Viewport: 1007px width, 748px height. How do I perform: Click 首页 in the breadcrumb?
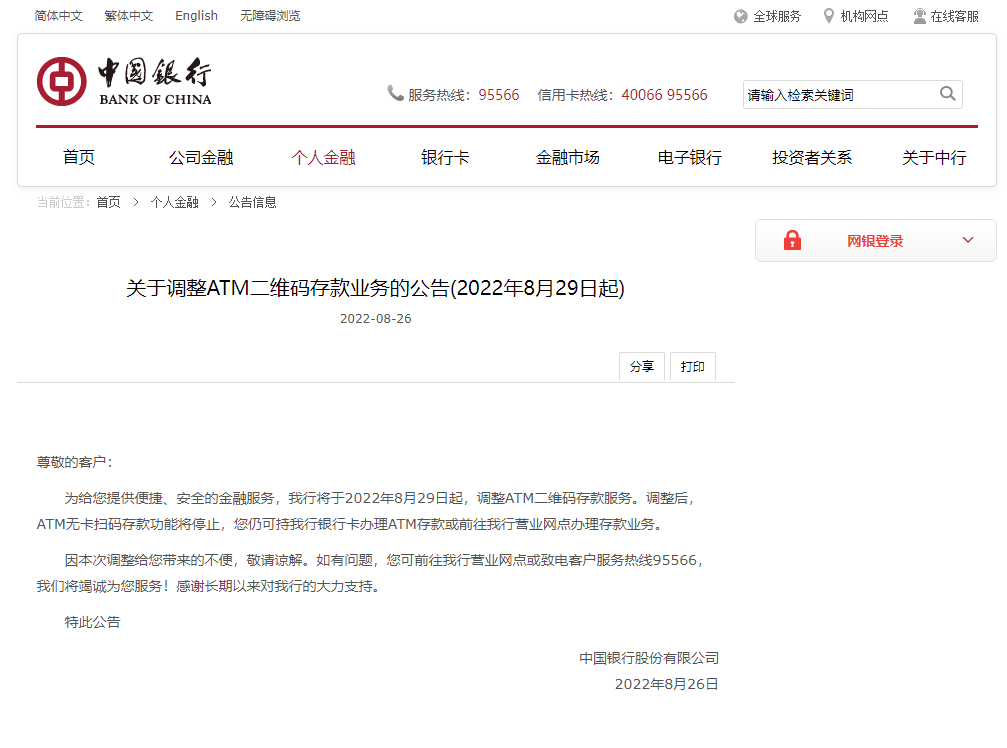click(x=109, y=202)
